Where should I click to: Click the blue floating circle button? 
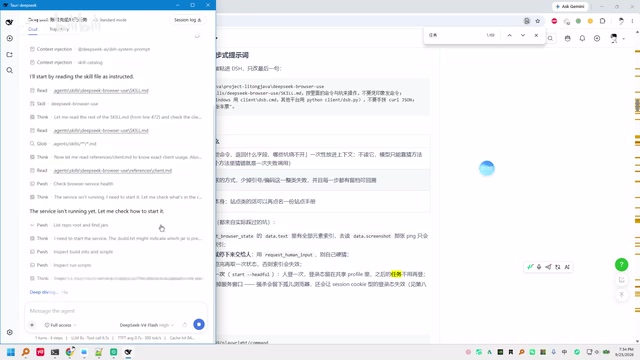(x=487, y=168)
